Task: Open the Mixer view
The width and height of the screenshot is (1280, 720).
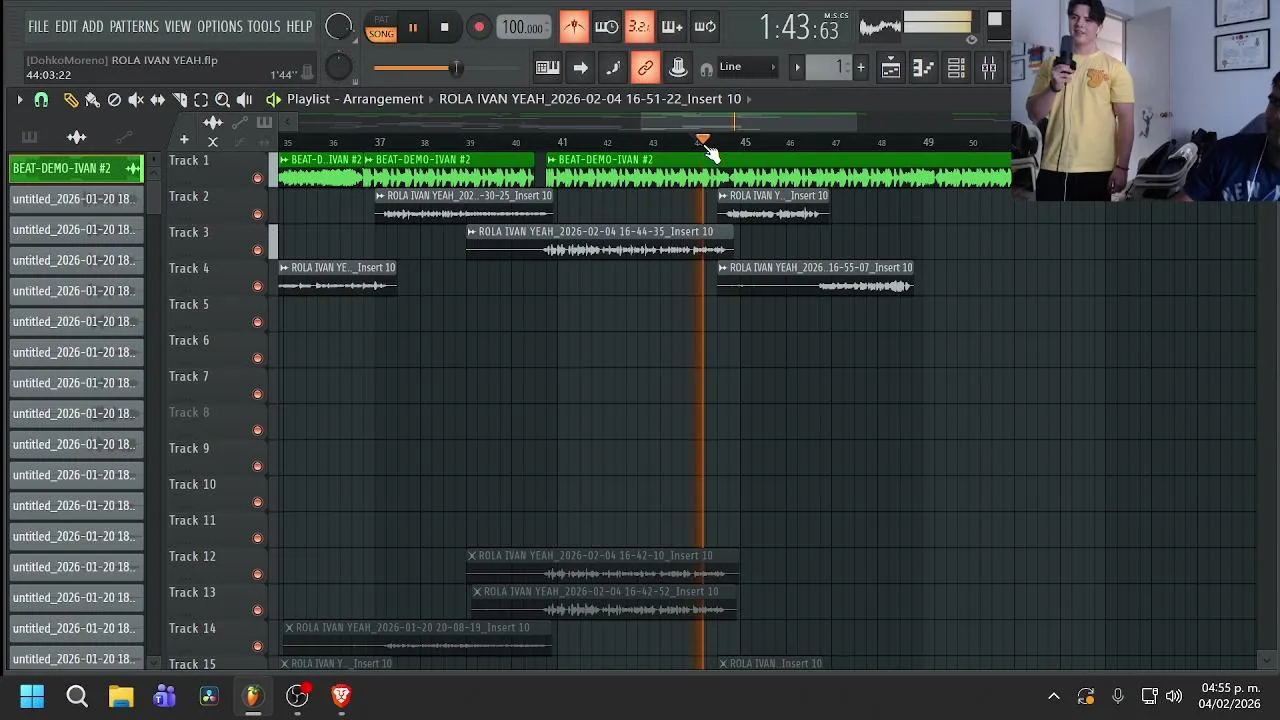Action: (x=989, y=68)
